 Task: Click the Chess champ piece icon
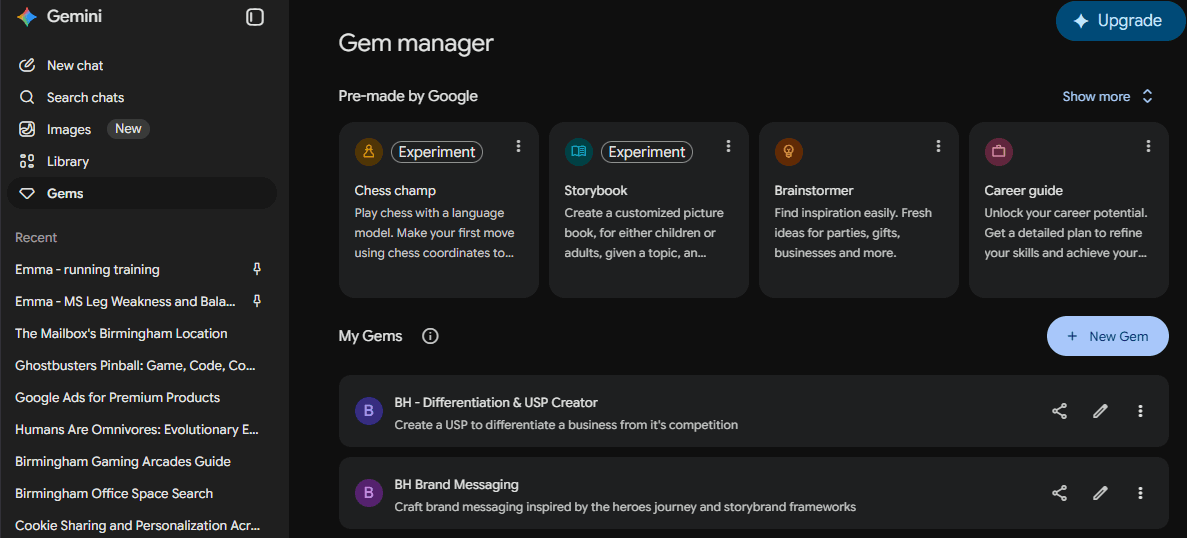(x=369, y=152)
